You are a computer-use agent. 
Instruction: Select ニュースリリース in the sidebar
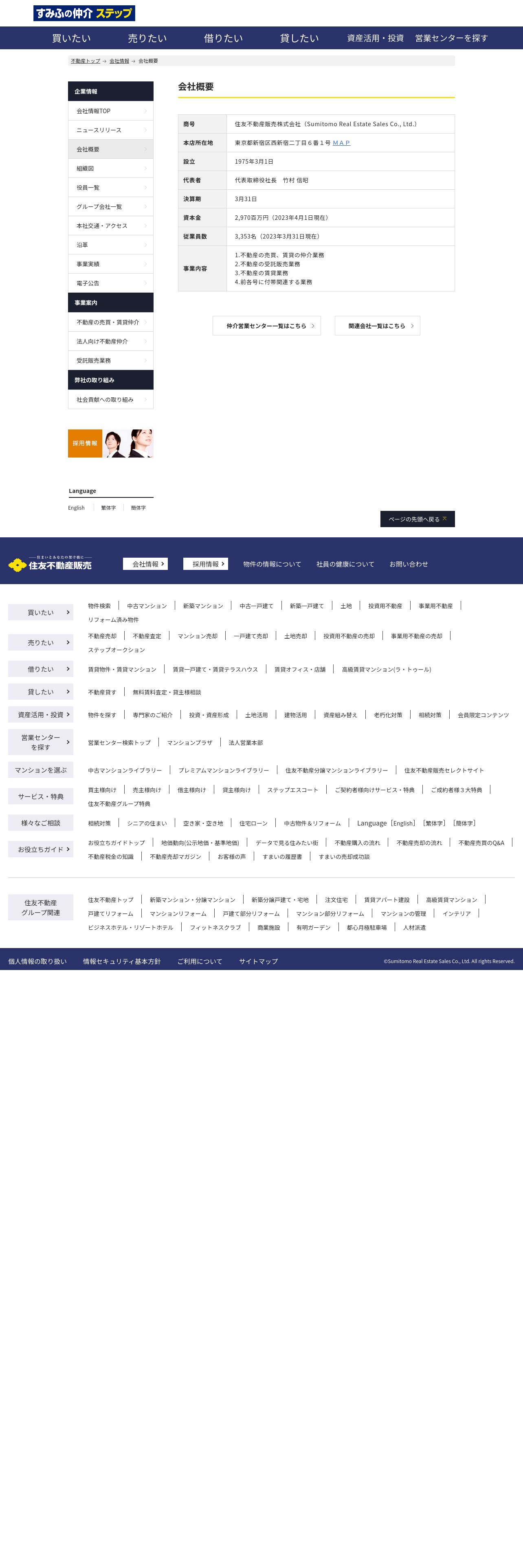111,130
